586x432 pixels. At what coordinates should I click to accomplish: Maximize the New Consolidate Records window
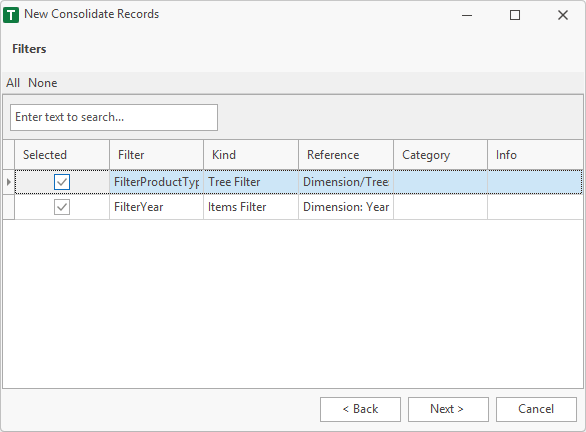click(x=515, y=15)
